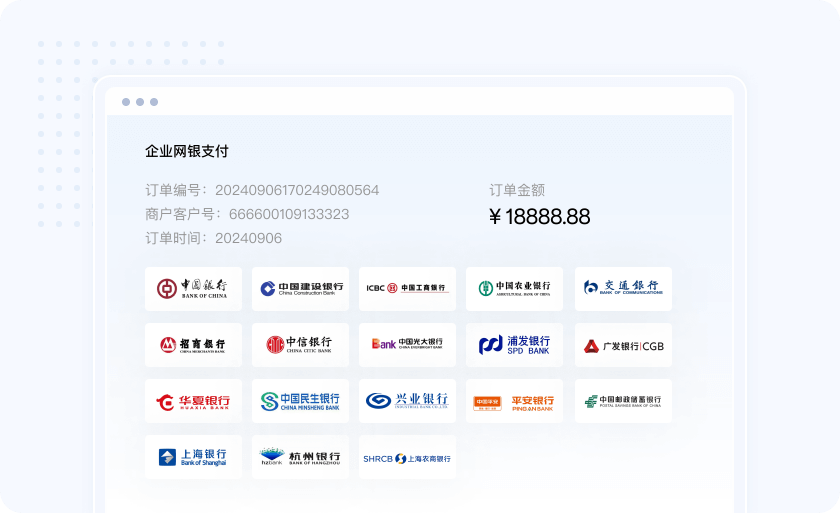The height and width of the screenshot is (513, 840).
Task: Click the order amount ¥18888.88
Action: [540, 217]
